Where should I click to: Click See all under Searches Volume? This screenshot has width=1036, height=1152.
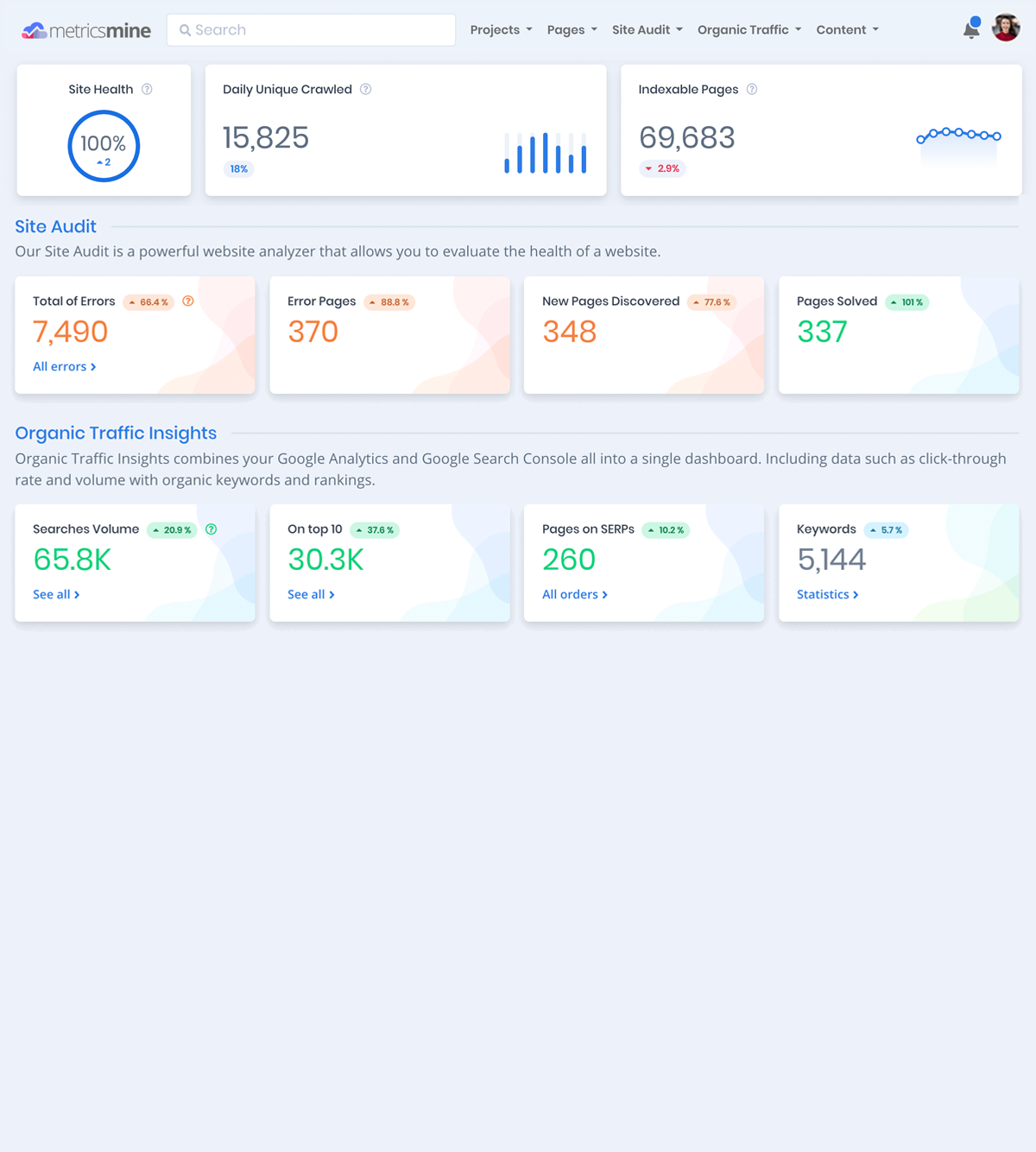[x=56, y=595]
